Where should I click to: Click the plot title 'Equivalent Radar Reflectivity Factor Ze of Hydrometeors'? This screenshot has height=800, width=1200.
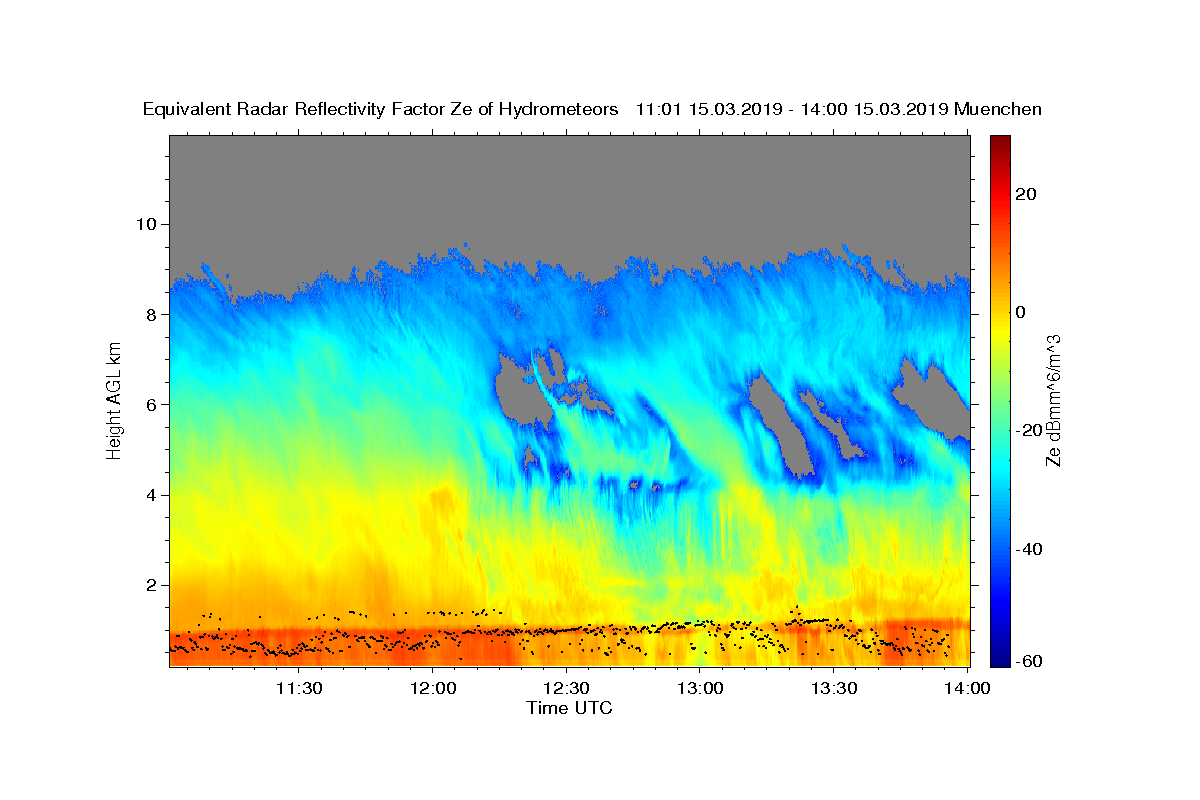(x=381, y=110)
